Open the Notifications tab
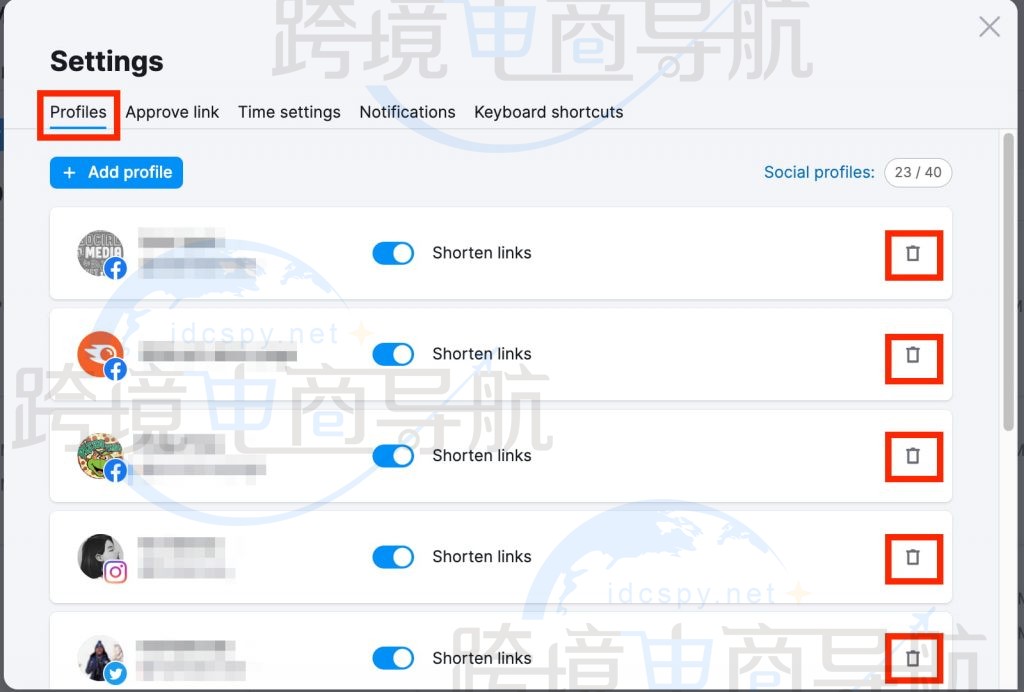This screenshot has width=1024, height=692. [407, 112]
